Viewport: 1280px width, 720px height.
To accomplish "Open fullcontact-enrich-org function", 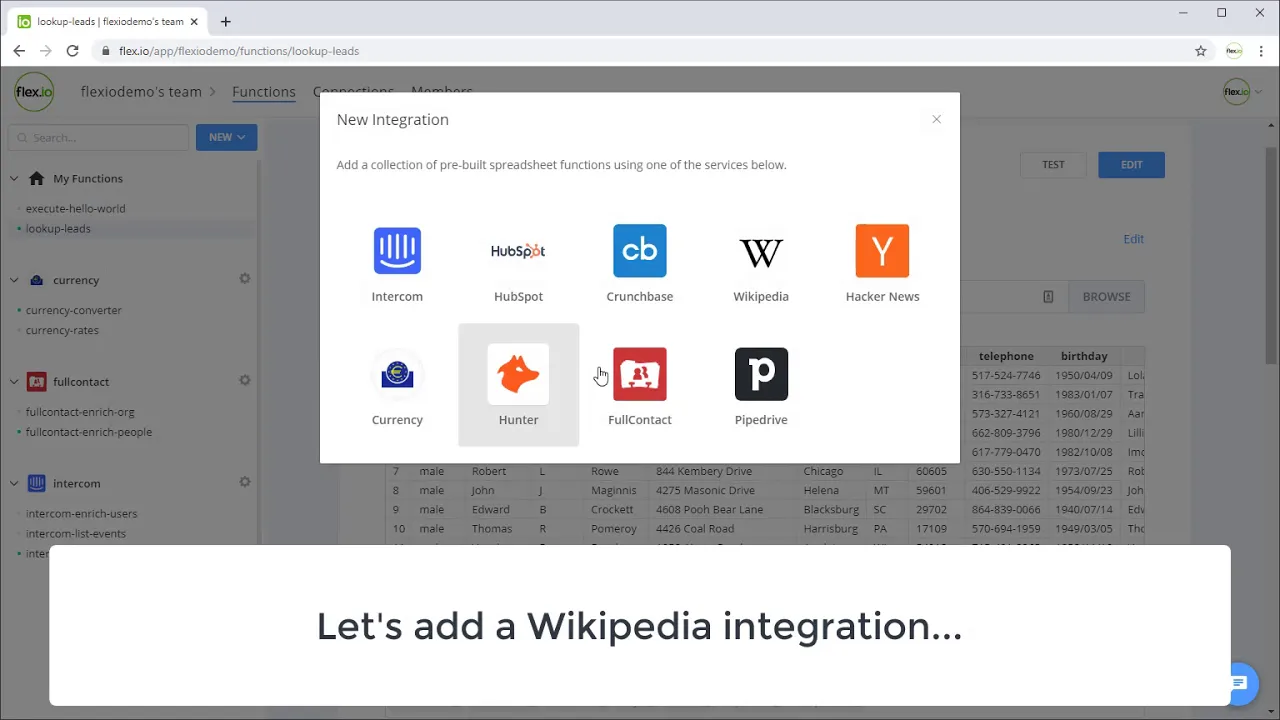I will [x=80, y=412].
